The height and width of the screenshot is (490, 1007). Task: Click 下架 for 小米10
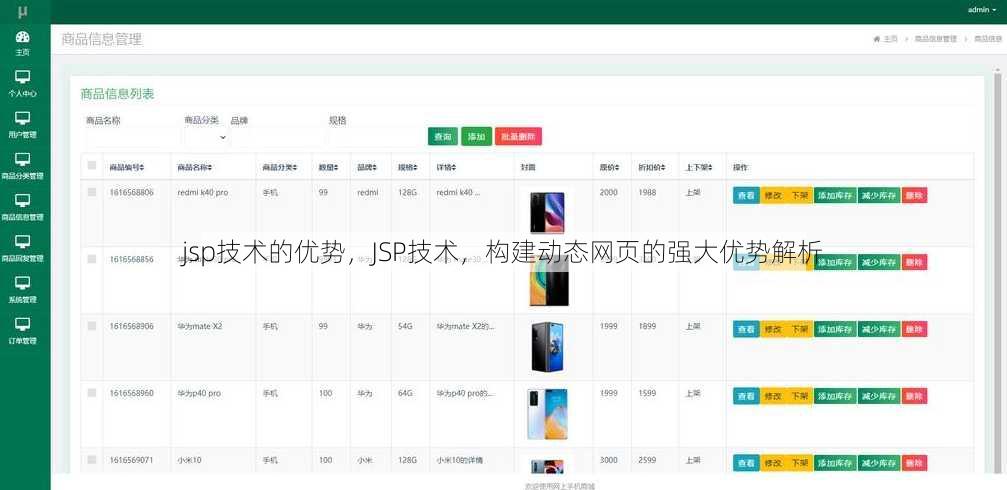(x=800, y=462)
